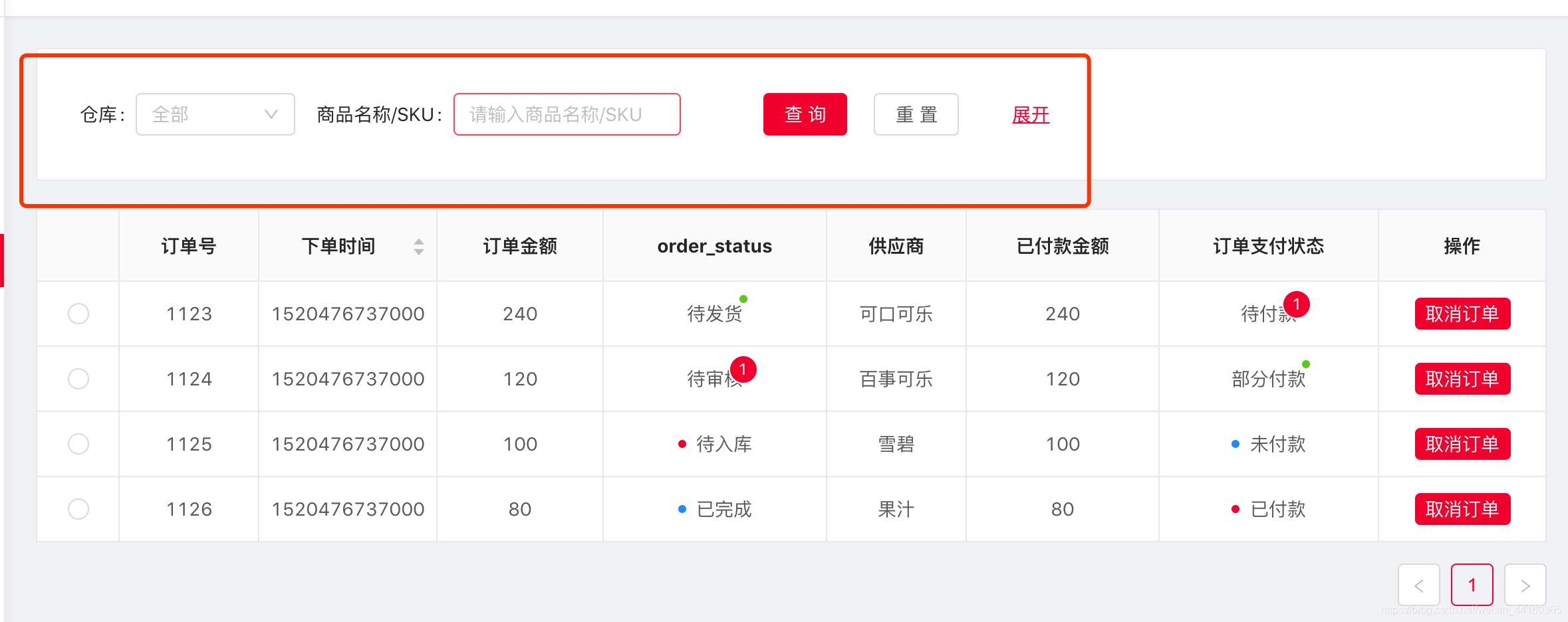Select the radio button for order 1126

tap(78, 508)
